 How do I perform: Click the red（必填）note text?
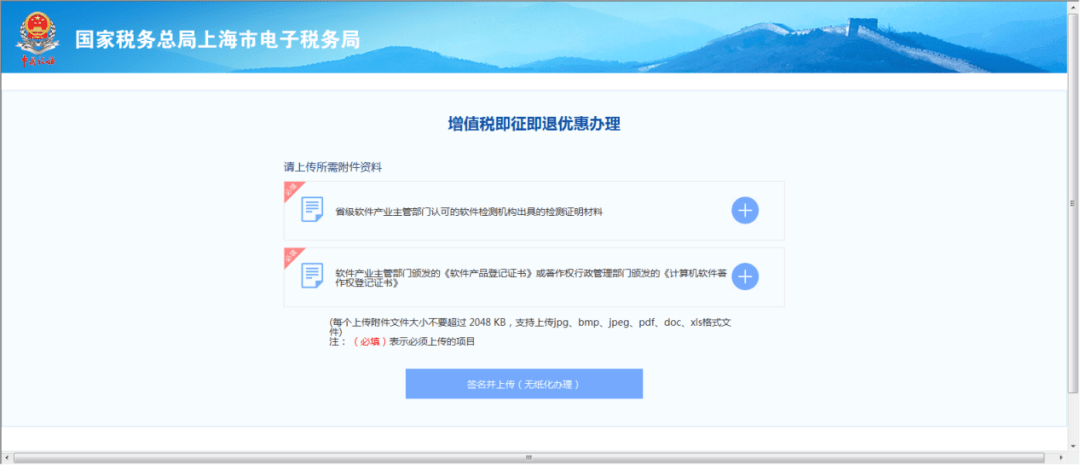coord(369,342)
